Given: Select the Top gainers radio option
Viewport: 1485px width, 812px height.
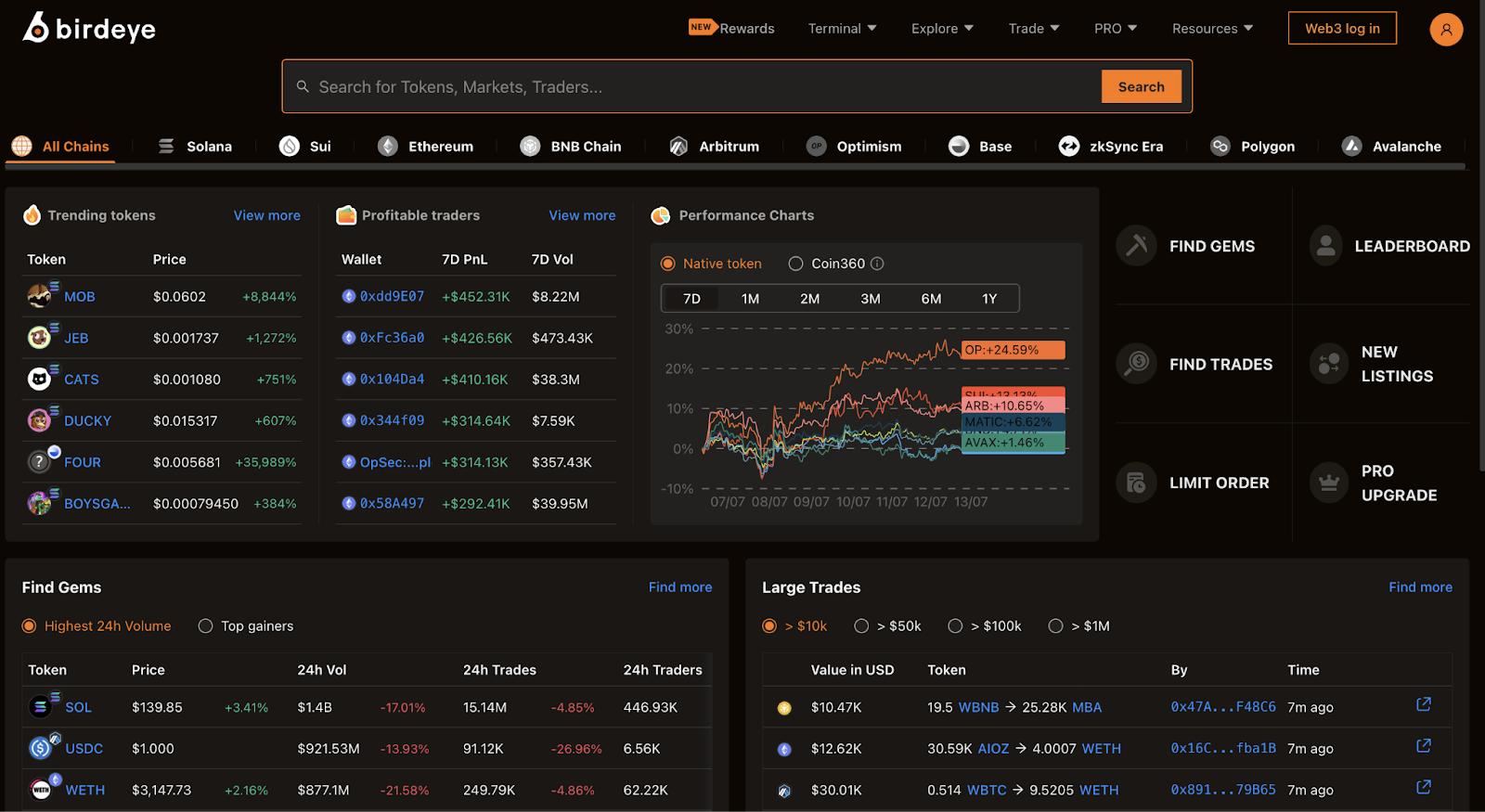Looking at the screenshot, I should (x=205, y=626).
